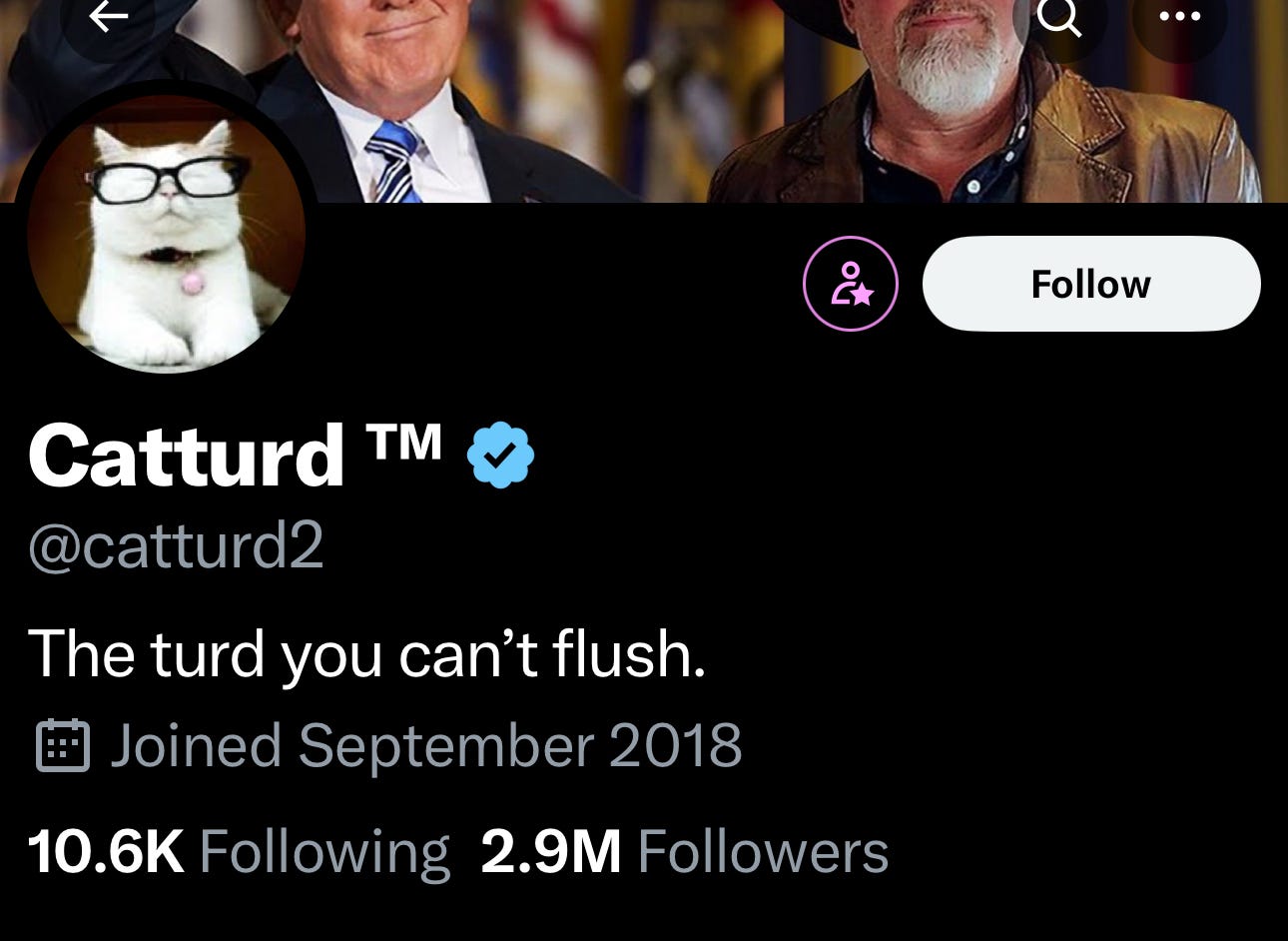Follow the Catturd account

[x=1091, y=284]
